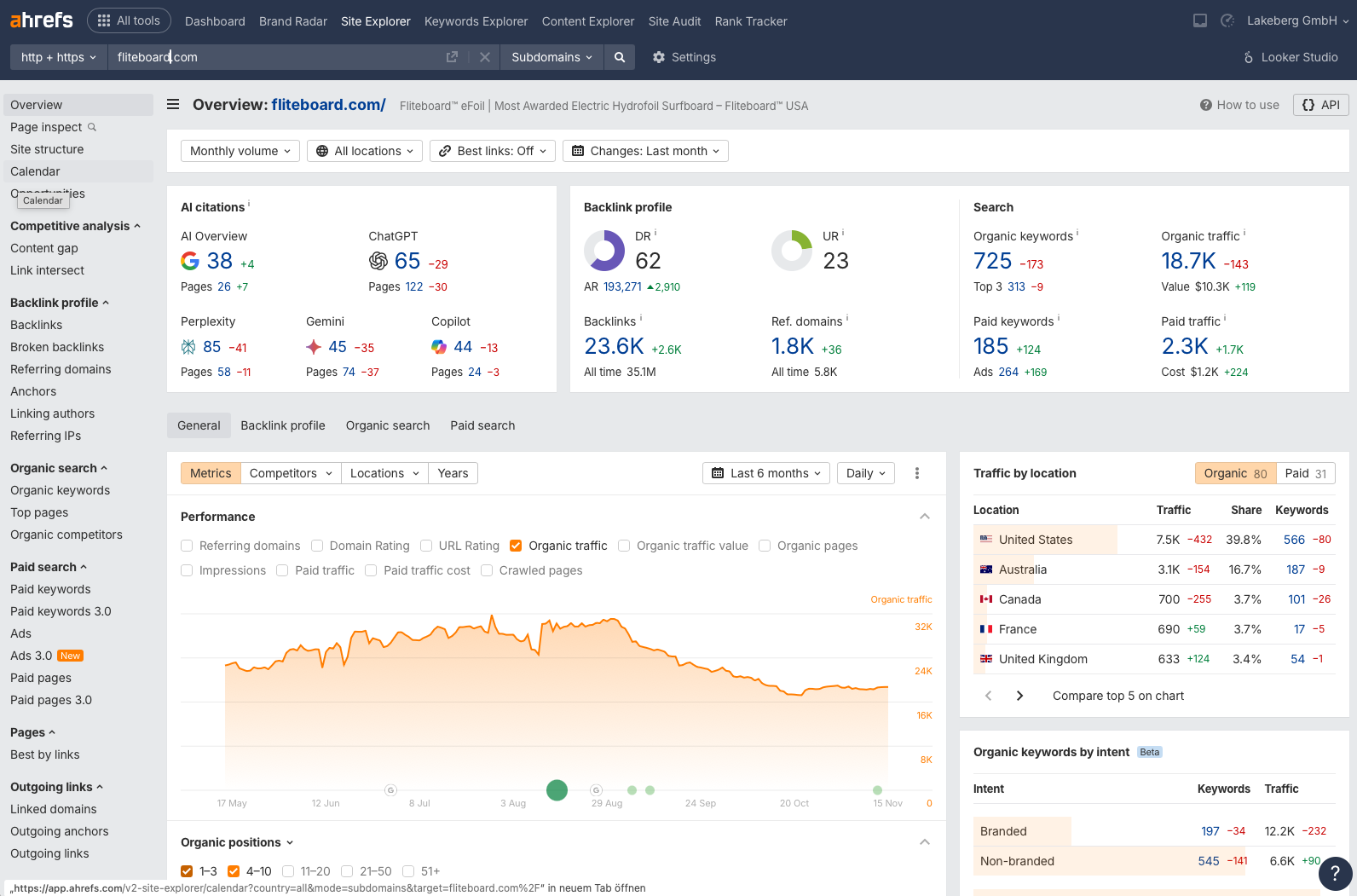Open Broken backlinks in sidebar

pyautogui.click(x=57, y=347)
